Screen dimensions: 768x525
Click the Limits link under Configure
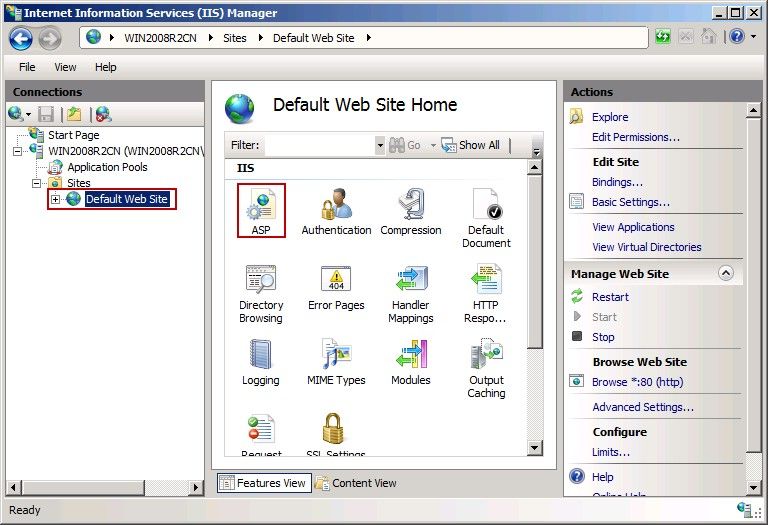pos(611,452)
